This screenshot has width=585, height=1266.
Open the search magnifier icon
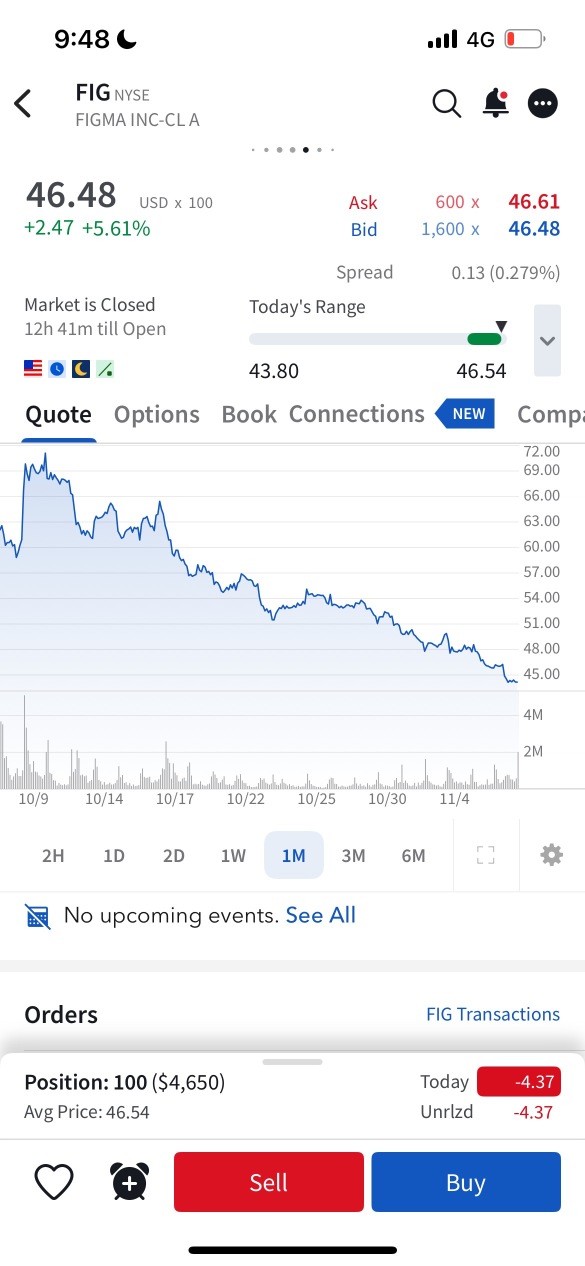tap(446, 103)
